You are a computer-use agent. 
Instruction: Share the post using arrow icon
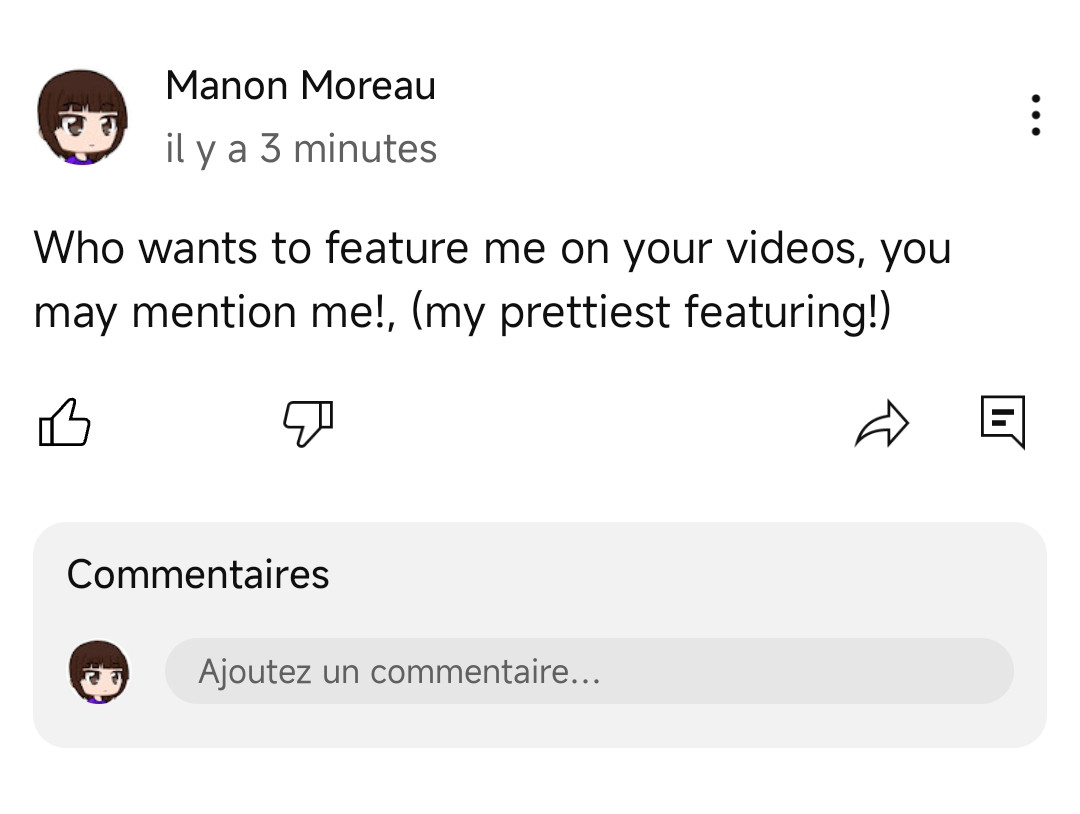[882, 424]
